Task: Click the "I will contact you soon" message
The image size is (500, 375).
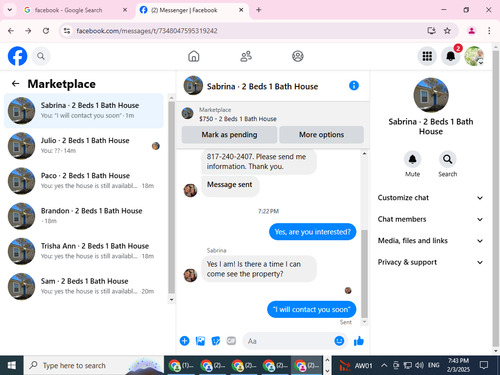Action: pos(311,310)
